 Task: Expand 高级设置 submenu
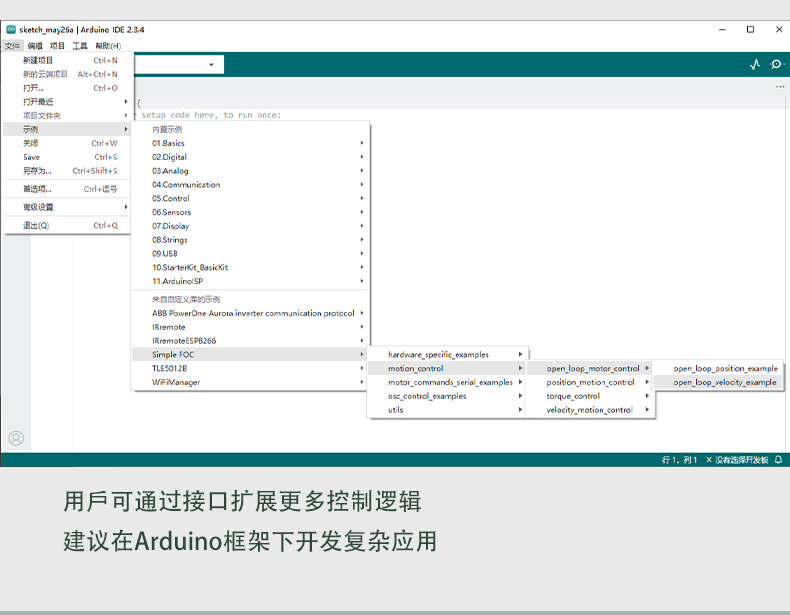tap(67, 207)
